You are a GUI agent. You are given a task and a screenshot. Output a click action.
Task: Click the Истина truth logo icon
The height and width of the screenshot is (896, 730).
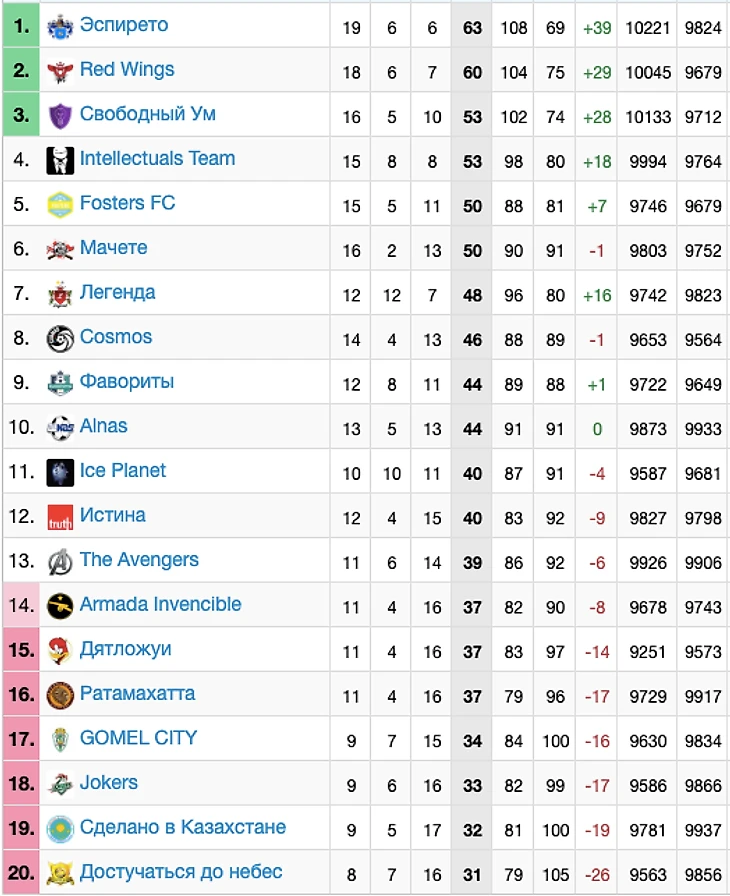tap(60, 517)
